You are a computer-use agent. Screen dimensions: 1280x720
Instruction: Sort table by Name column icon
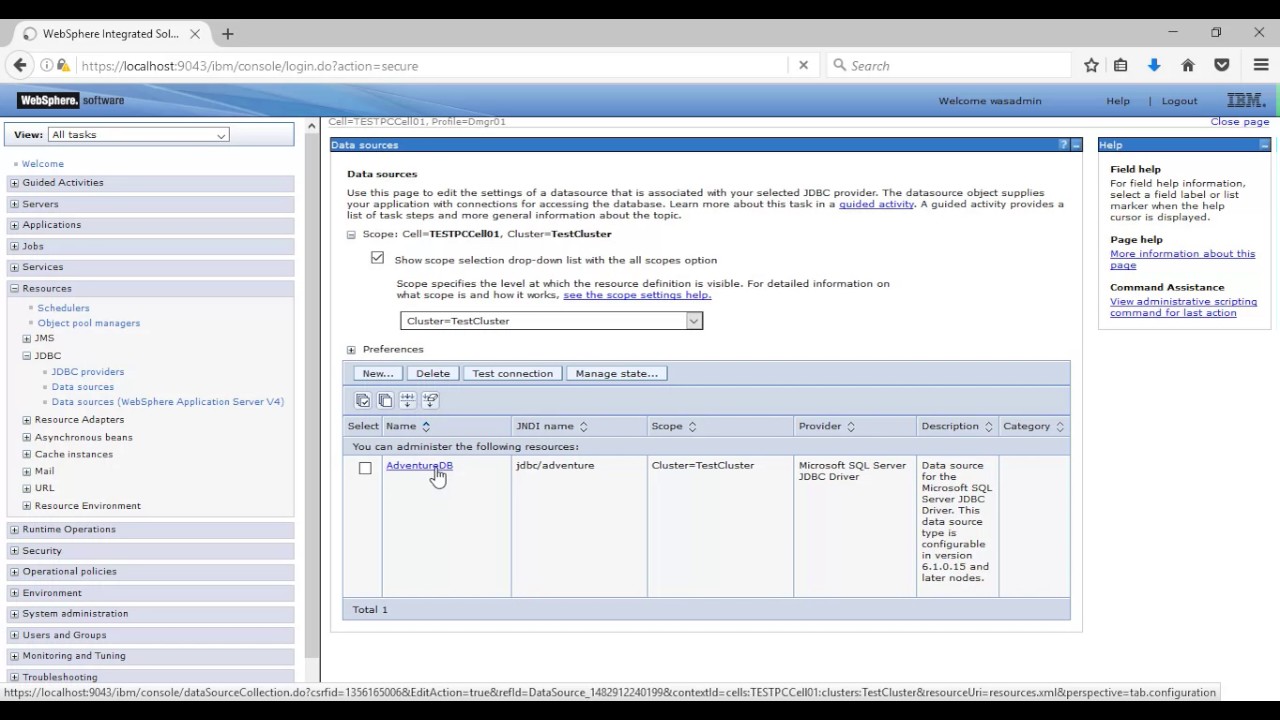(x=426, y=426)
